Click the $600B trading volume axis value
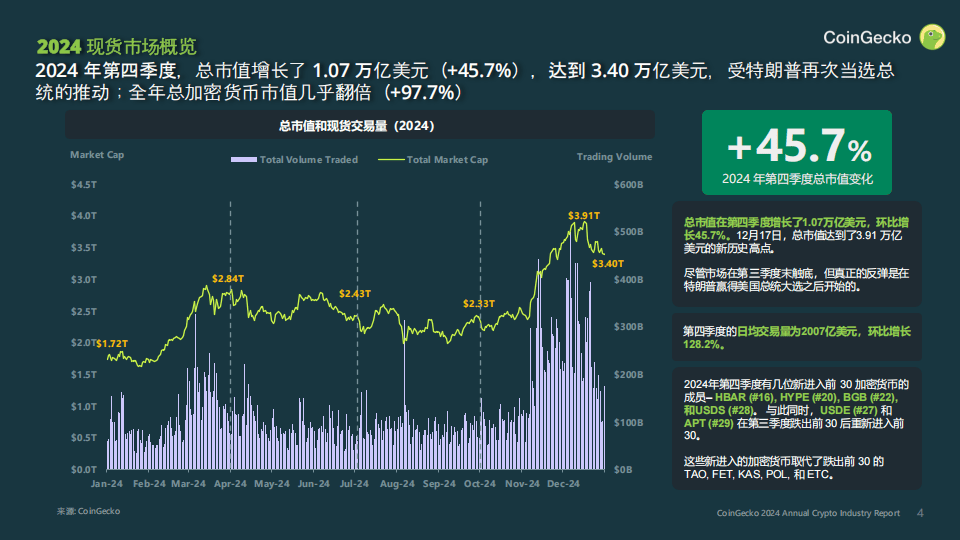Image resolution: width=960 pixels, height=540 pixels. [x=629, y=184]
